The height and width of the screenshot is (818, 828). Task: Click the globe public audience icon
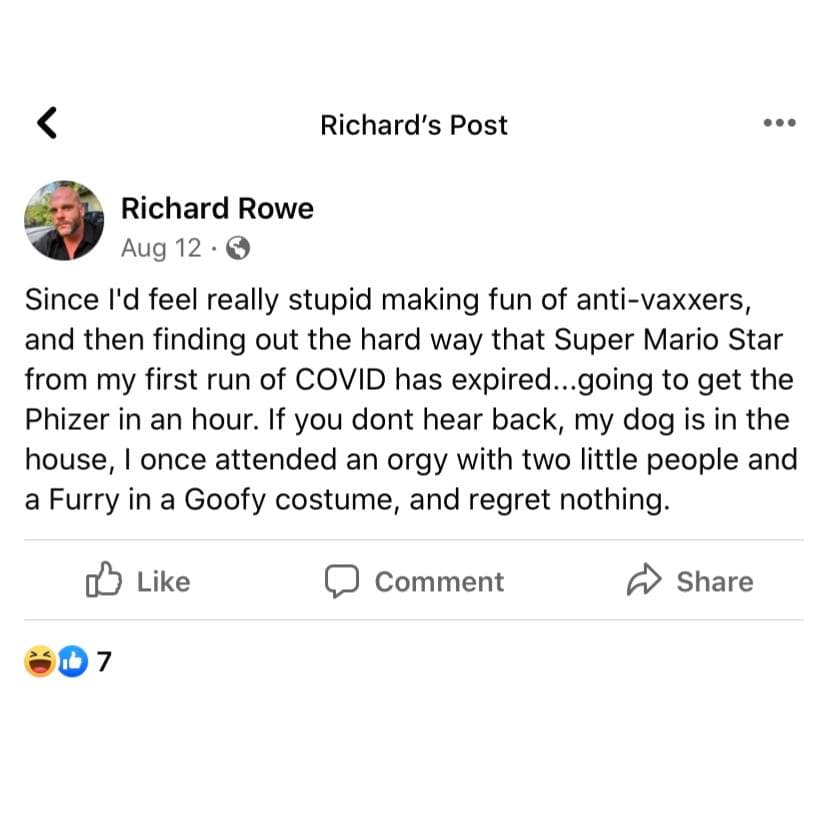coord(238,248)
